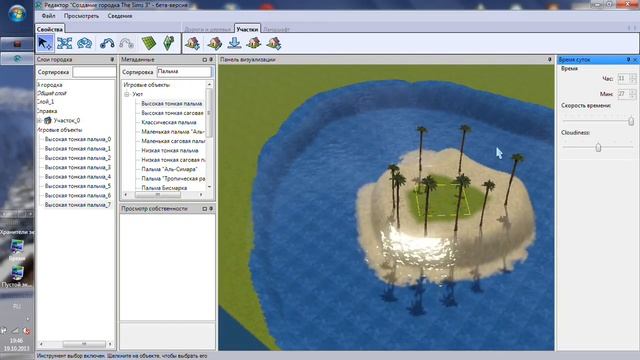Click the taskbar clock showing 19:46
Screen dimensions: 640x360
(x=16, y=340)
